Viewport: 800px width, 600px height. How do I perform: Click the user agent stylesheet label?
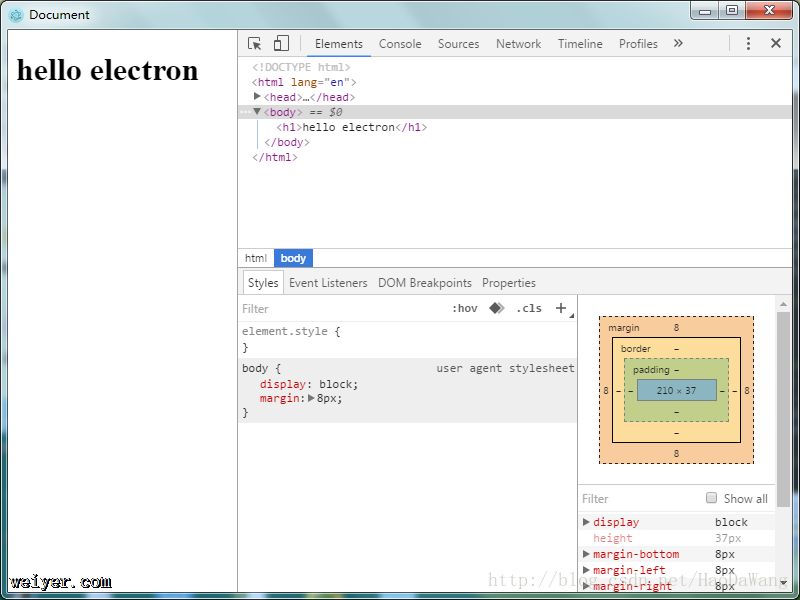coord(505,368)
